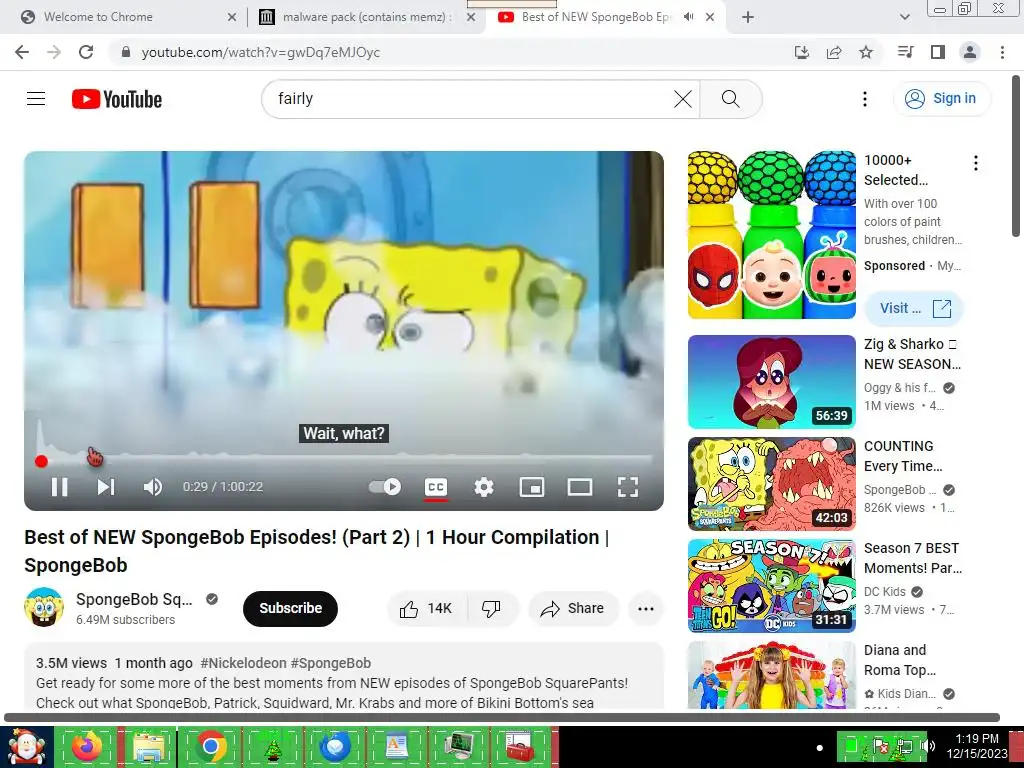Share the SpongeBob video
Image resolution: width=1024 pixels, height=768 pixels.
[573, 609]
